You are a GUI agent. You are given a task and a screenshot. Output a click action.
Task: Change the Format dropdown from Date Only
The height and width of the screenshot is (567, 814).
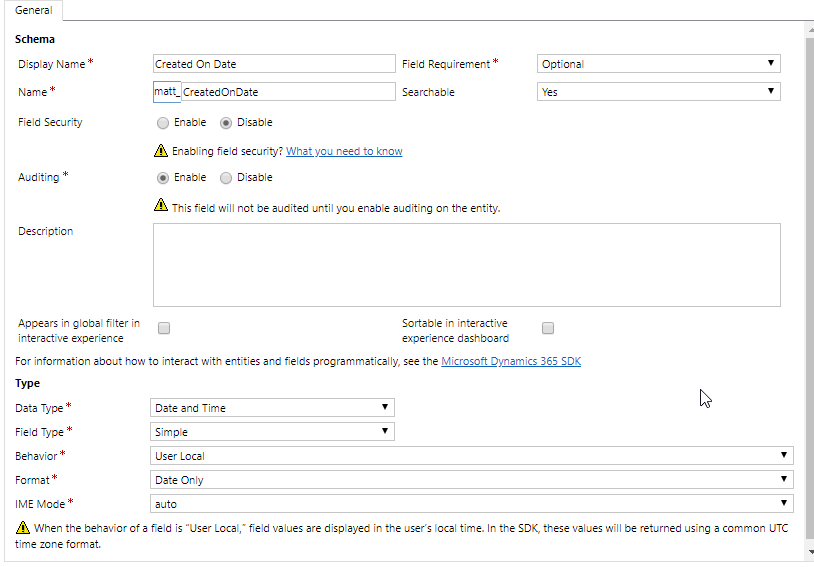pyautogui.click(x=471, y=479)
